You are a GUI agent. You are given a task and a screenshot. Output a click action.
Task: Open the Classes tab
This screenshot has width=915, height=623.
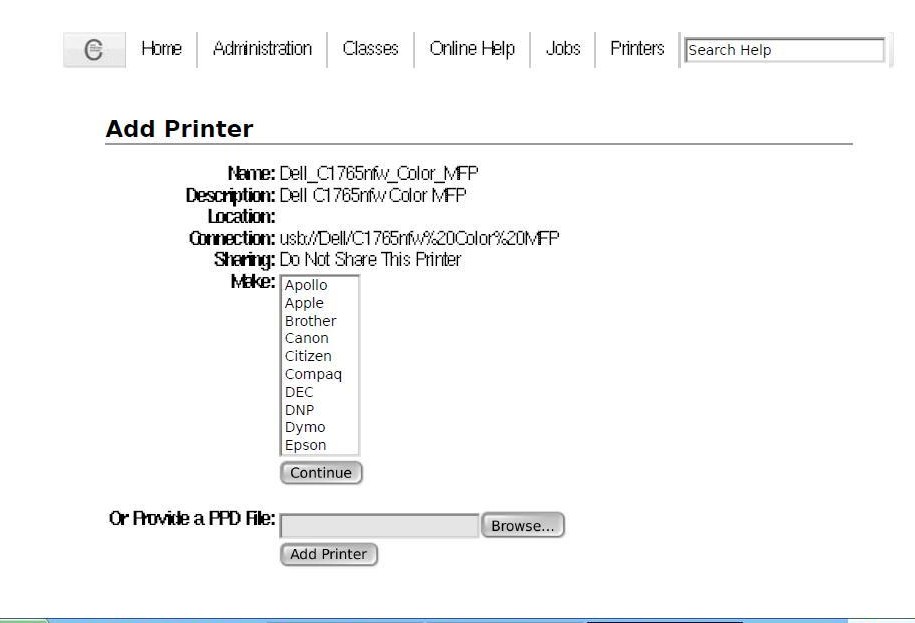pos(371,49)
